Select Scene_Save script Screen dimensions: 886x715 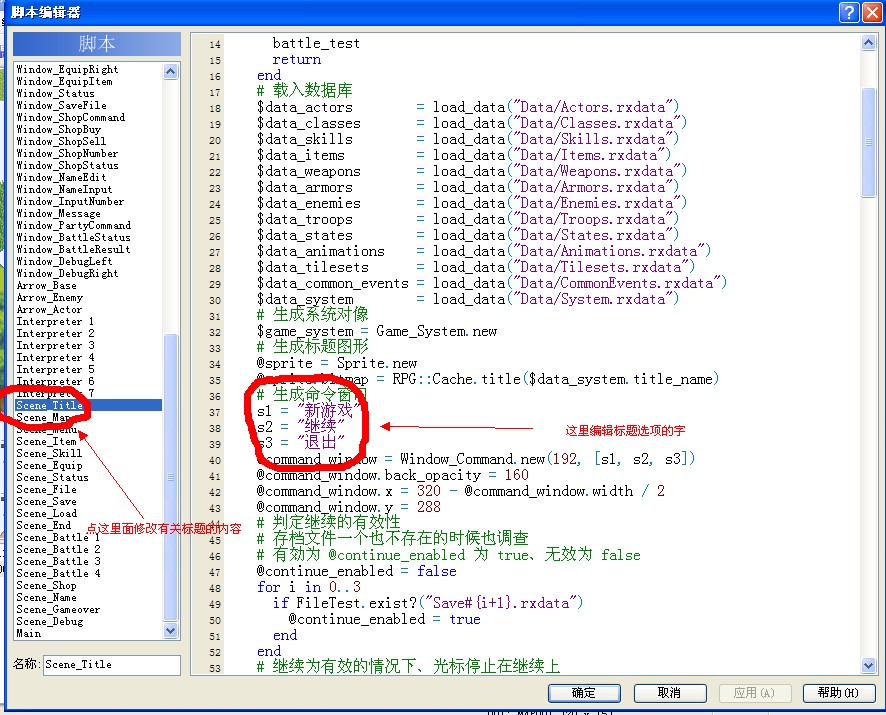click(46, 501)
